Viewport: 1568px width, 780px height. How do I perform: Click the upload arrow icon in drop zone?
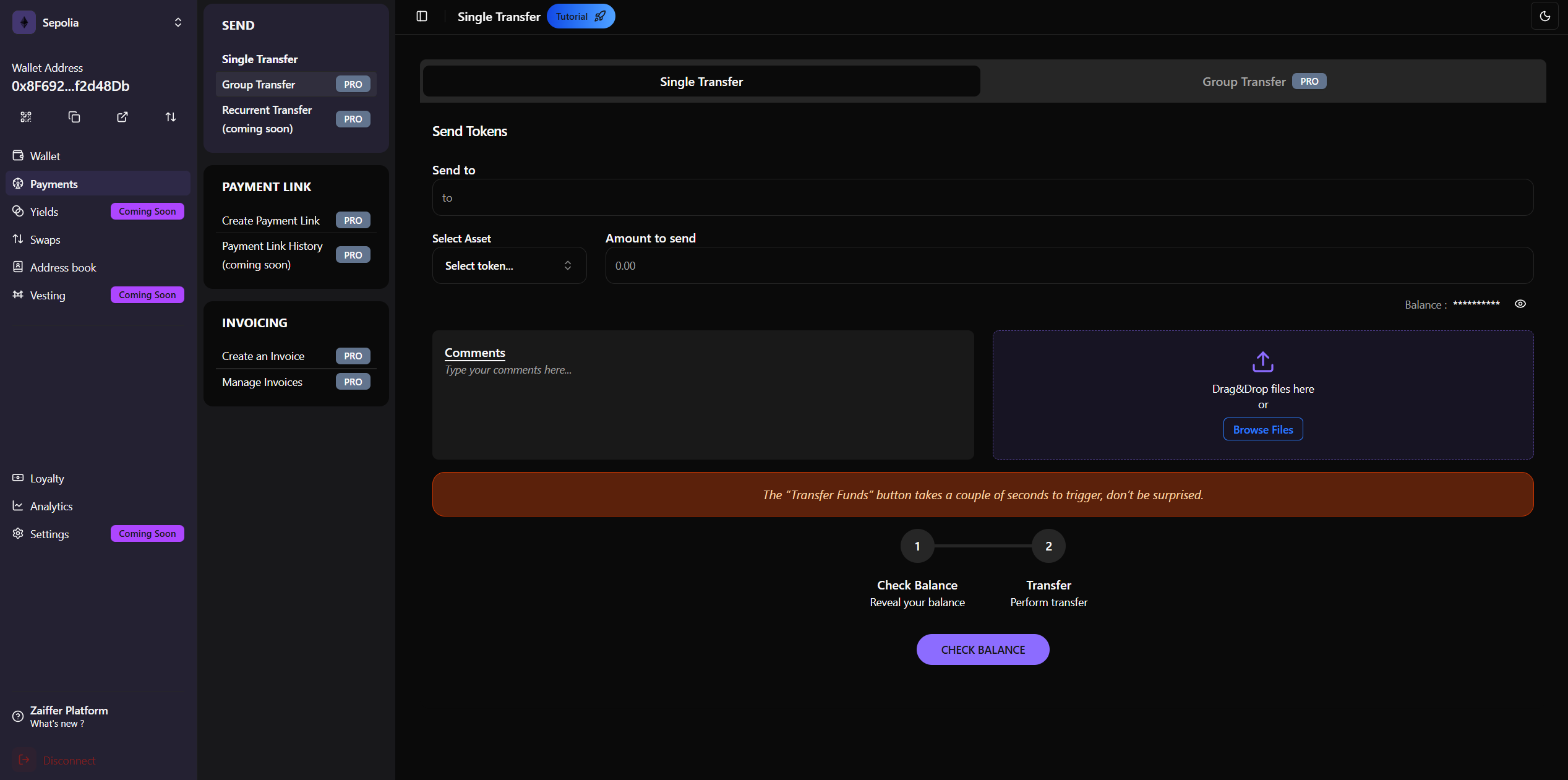tap(1262, 362)
